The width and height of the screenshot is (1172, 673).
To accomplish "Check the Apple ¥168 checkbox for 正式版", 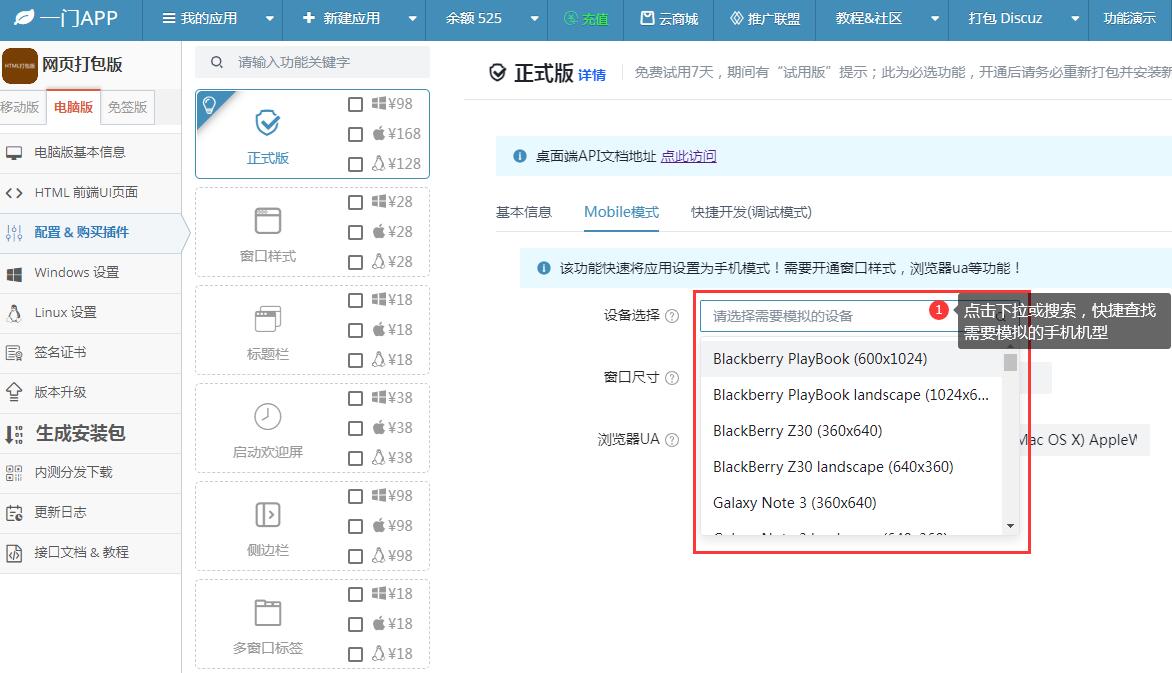I will pos(355,133).
